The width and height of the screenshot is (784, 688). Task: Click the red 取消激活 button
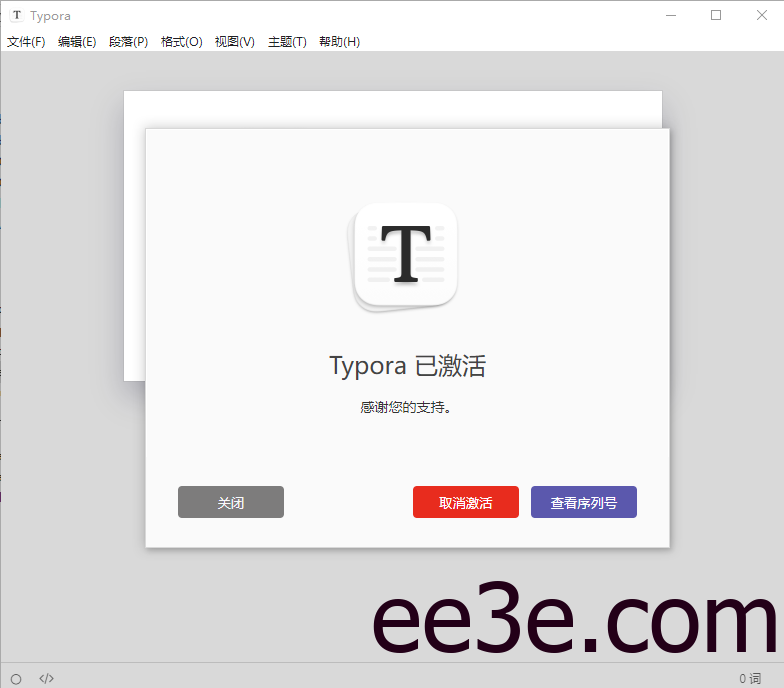(x=466, y=502)
